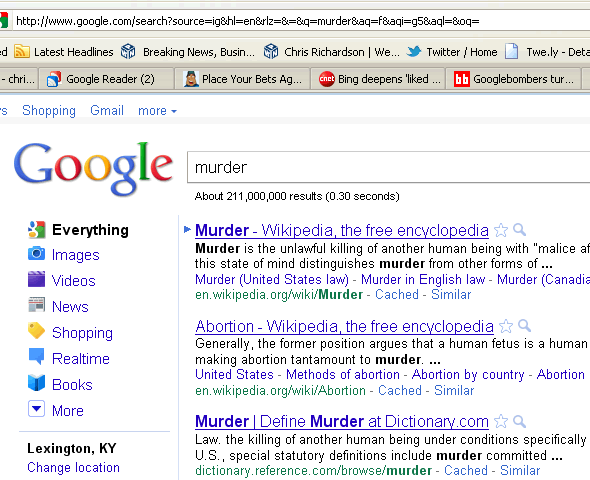Click the Books icon in sidebar
The image size is (590, 480).
pyautogui.click(x=36, y=383)
